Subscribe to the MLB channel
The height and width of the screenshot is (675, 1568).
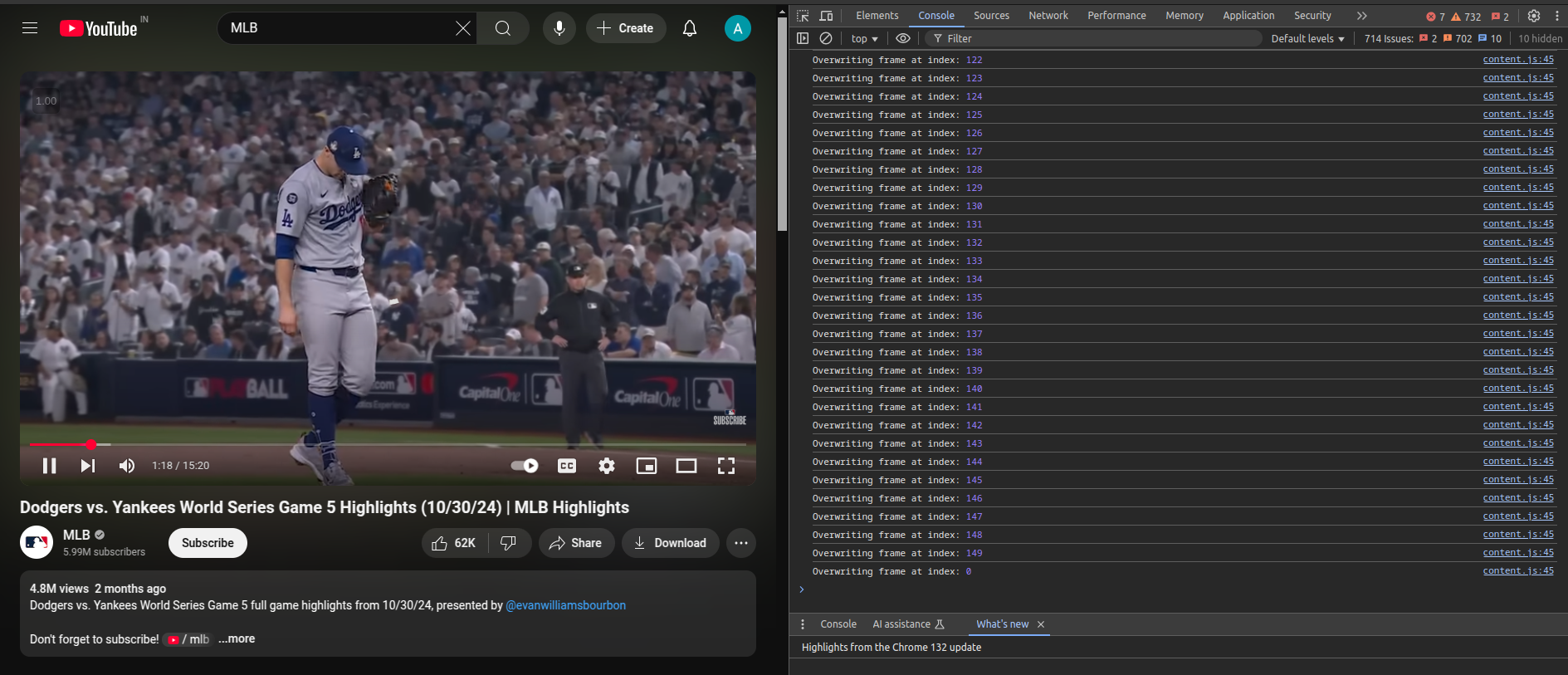point(208,543)
